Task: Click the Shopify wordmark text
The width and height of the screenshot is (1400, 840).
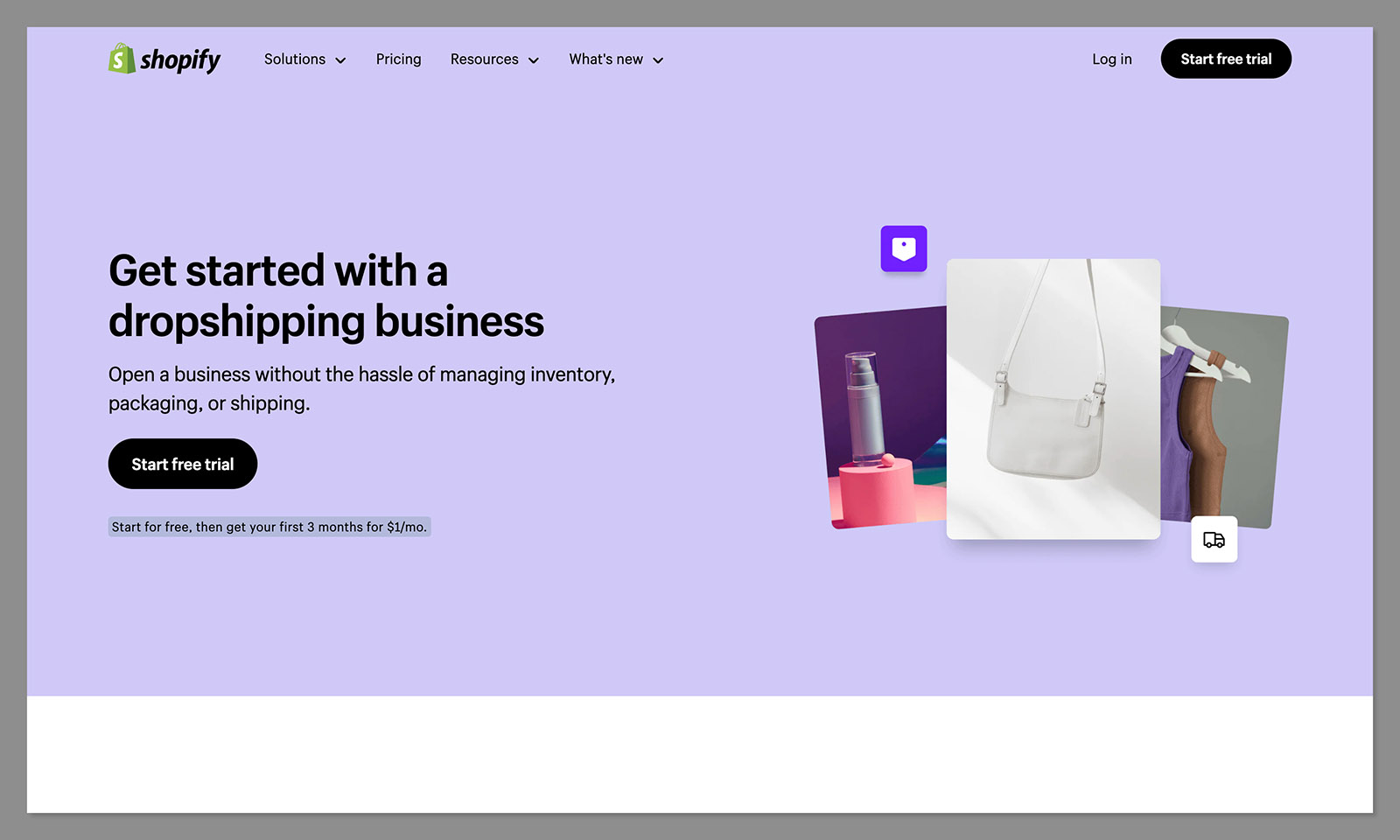Action: (180, 59)
